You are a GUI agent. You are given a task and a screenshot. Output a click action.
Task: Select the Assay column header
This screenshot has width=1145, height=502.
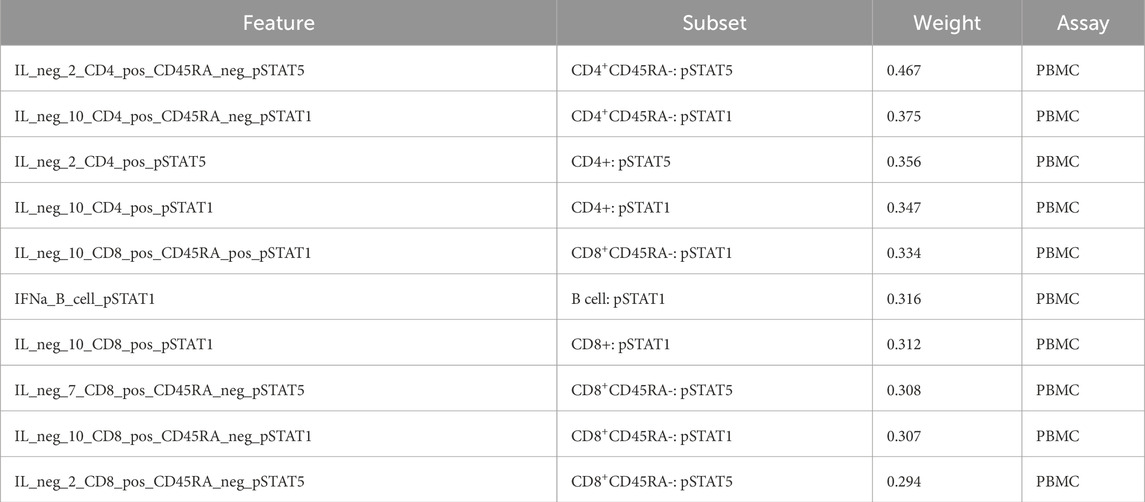click(x=1082, y=23)
